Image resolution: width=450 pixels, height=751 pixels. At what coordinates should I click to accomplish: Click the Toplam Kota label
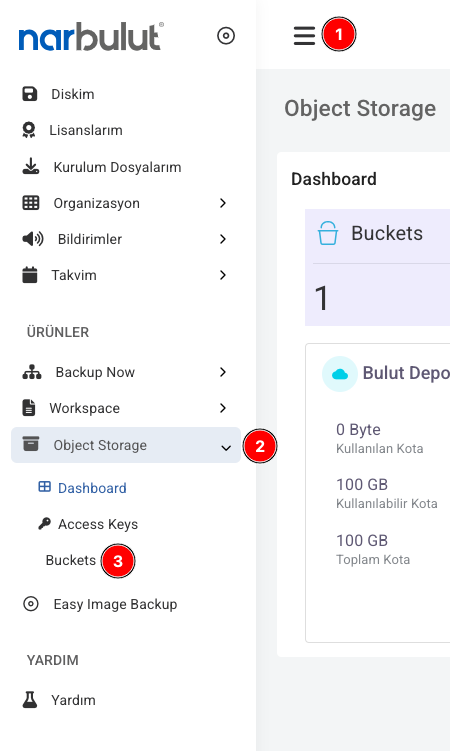[x=373, y=560]
